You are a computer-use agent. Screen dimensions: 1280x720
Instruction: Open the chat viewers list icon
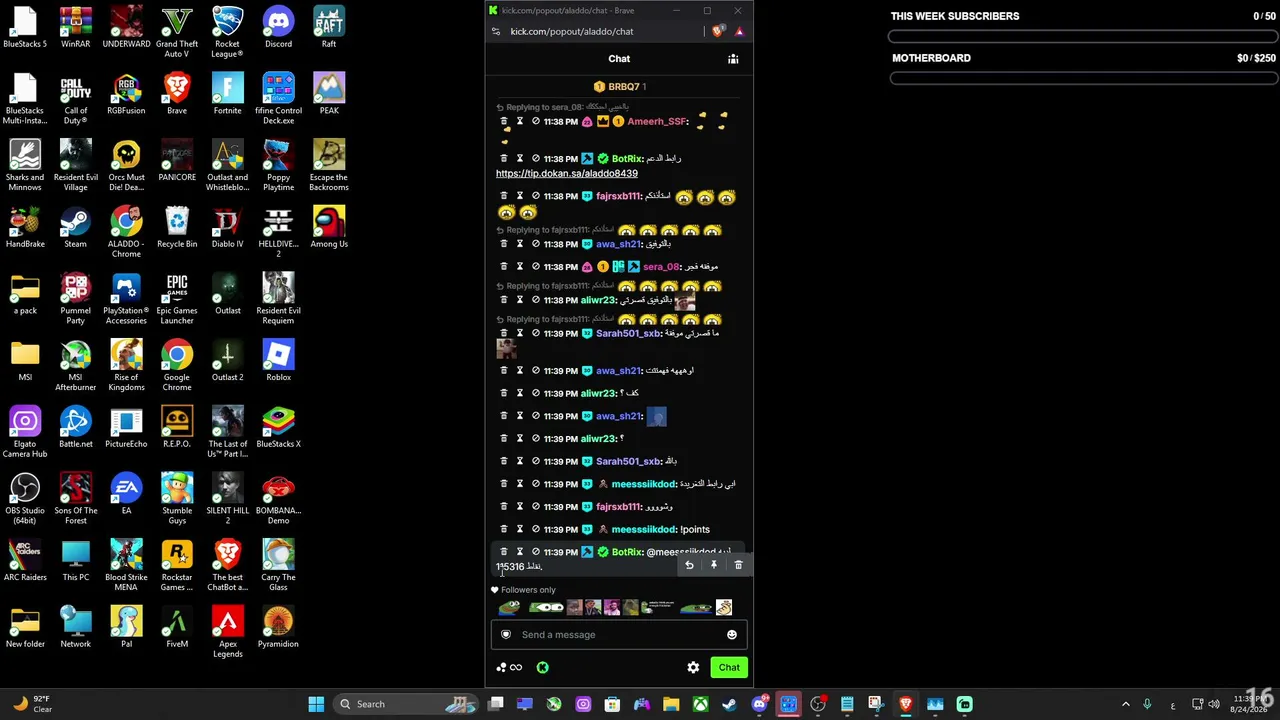(733, 59)
